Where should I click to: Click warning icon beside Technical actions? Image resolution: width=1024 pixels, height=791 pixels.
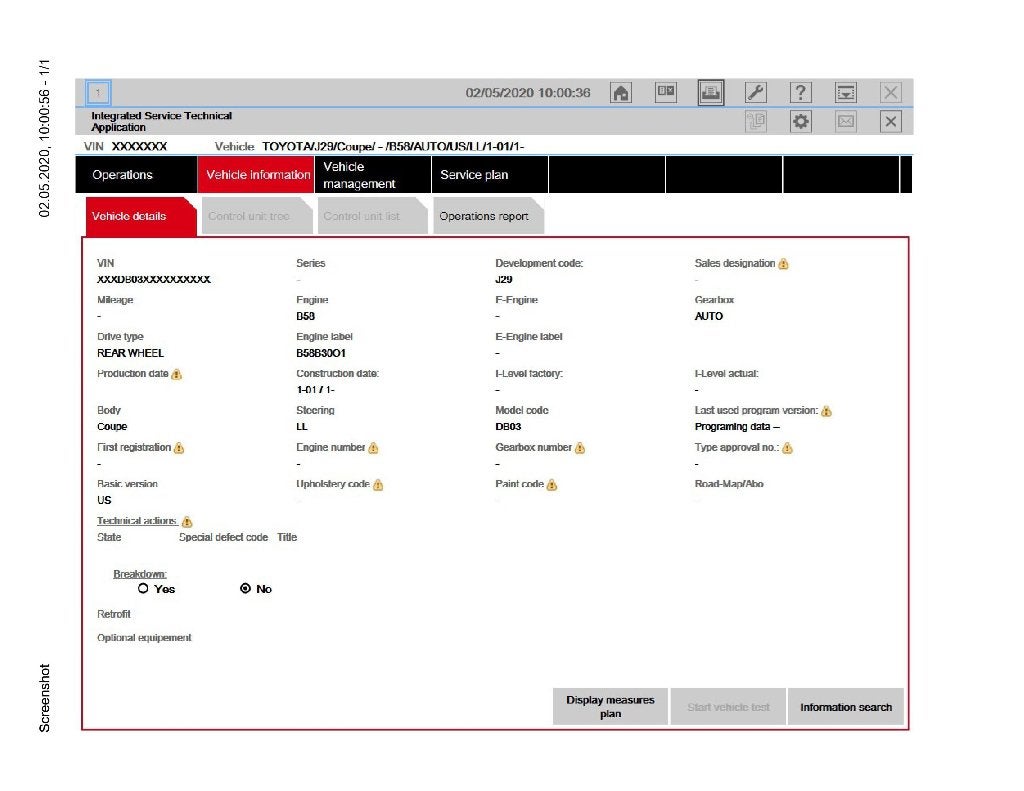coord(187,522)
